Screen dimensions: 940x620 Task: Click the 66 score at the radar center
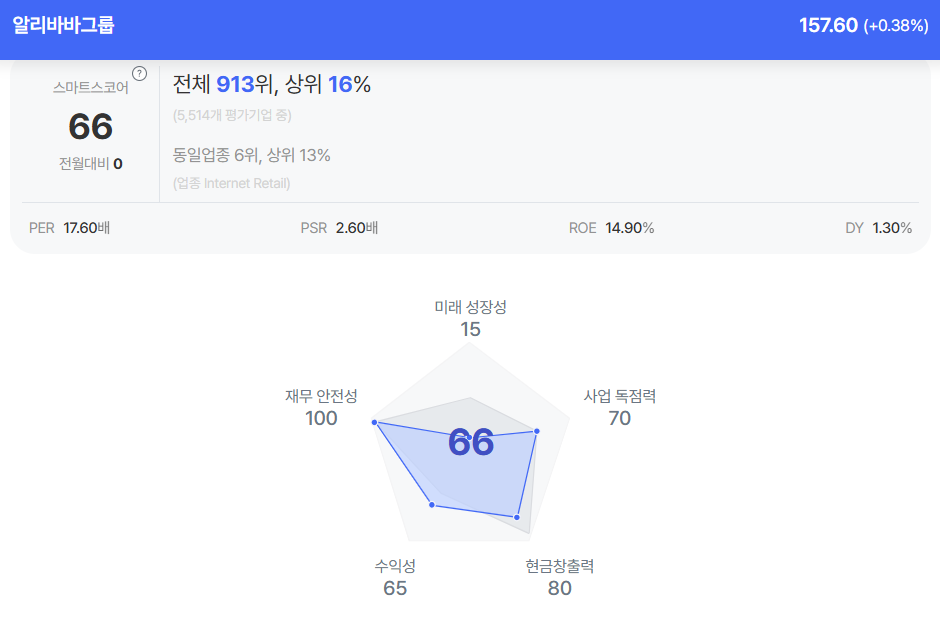[471, 442]
